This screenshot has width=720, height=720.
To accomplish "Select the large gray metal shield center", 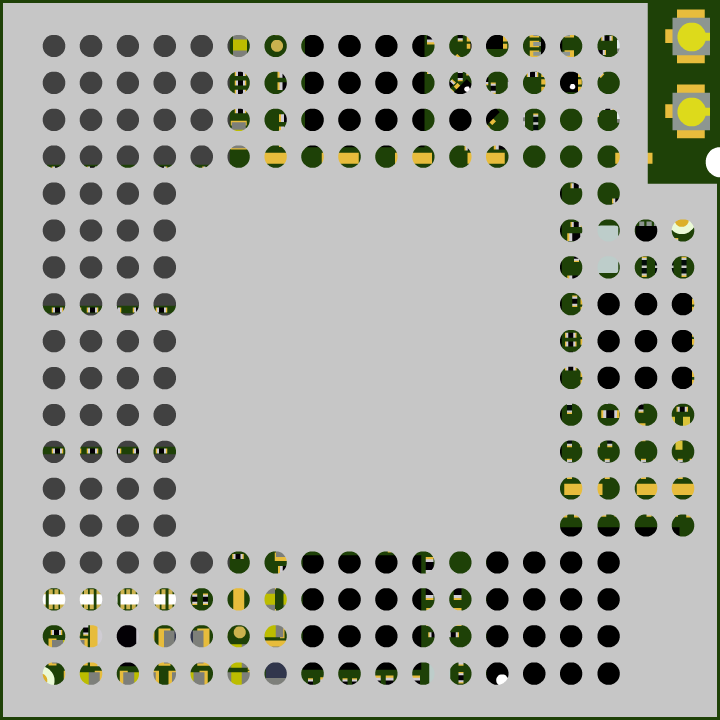I will pyautogui.click(x=360, y=360).
